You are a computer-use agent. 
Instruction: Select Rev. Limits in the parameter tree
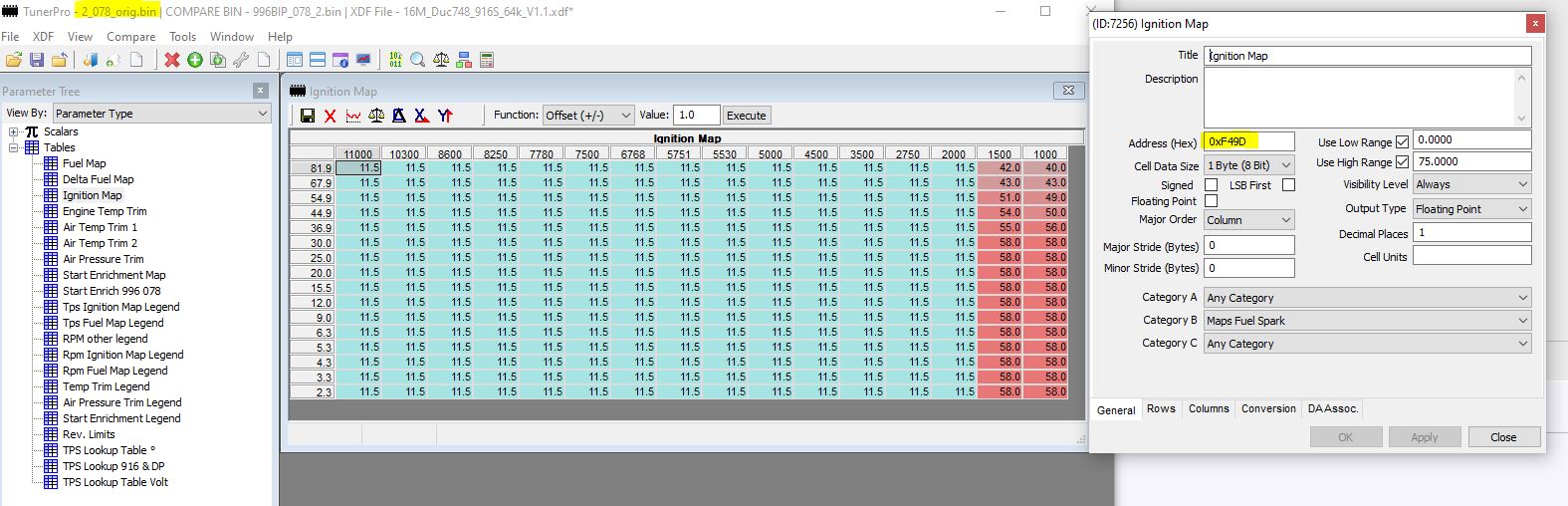click(89, 434)
